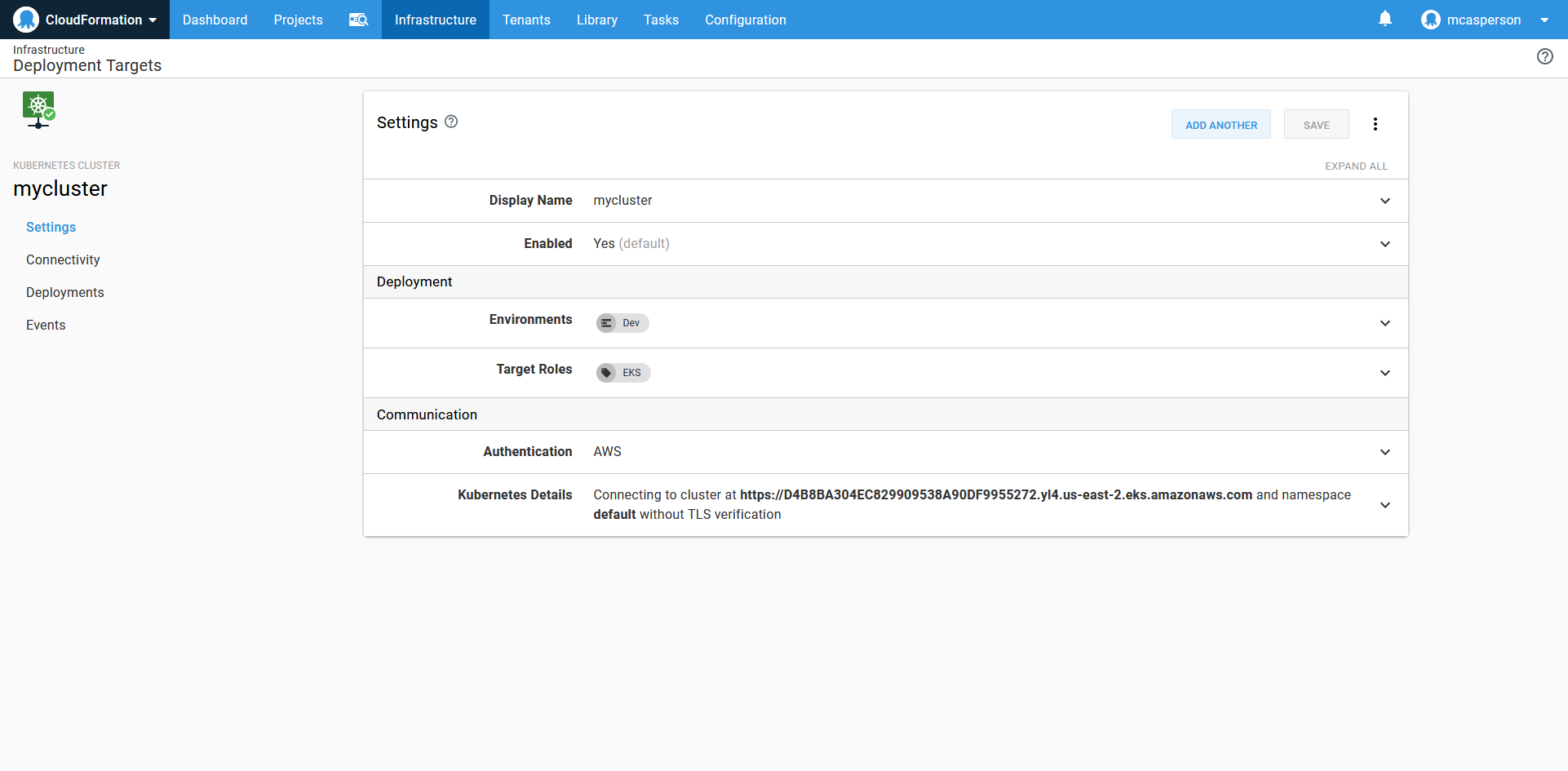Expand the Display Name row
Screen dimensions: 1568x771
[1384, 201]
